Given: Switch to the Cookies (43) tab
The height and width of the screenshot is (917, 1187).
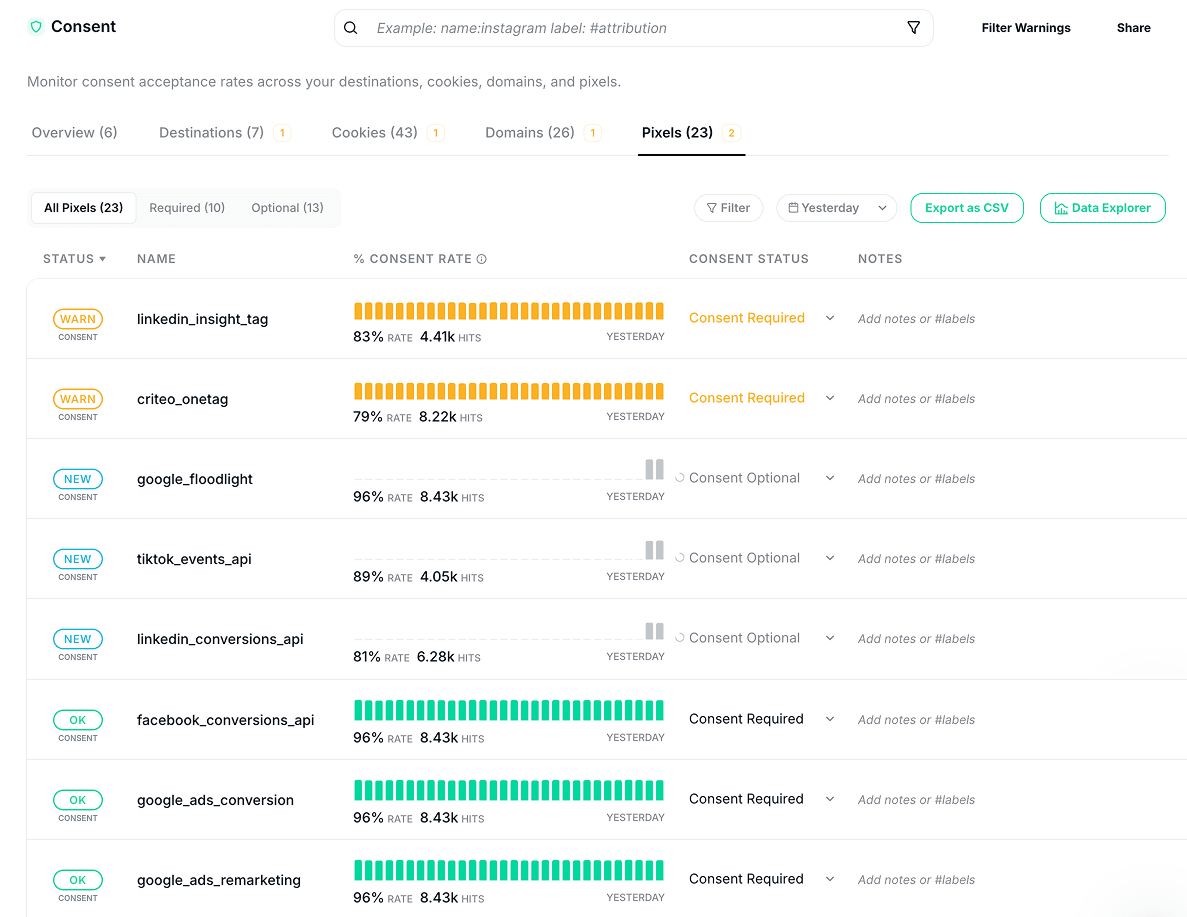Looking at the screenshot, I should click(375, 133).
